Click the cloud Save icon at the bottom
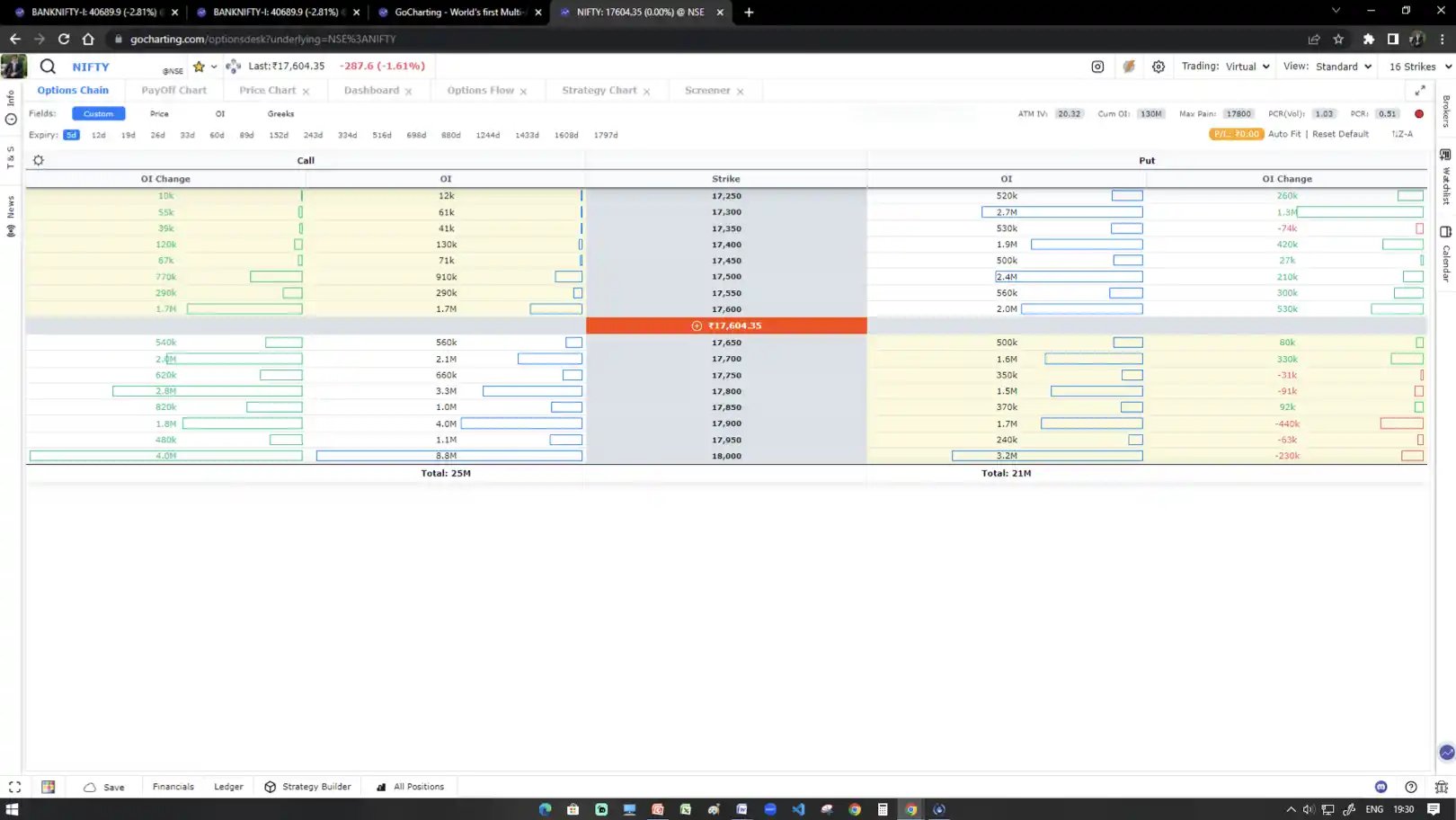 pos(89,787)
